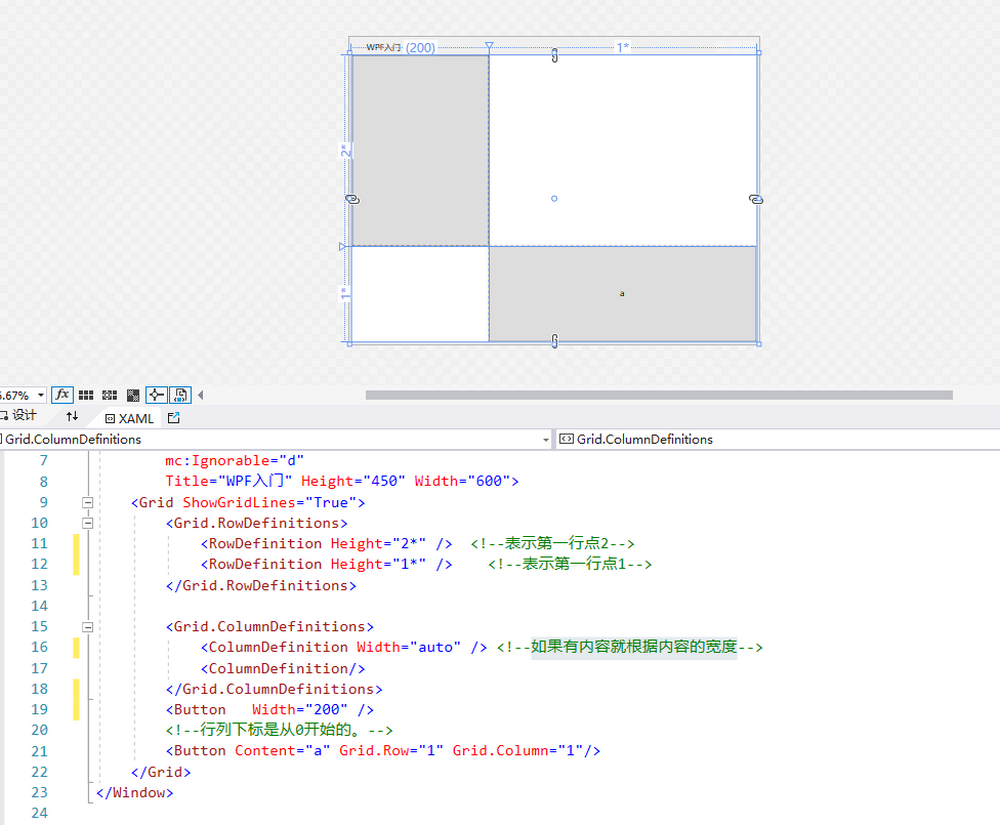Click the opening Grid.RowDefinitions tag
This screenshot has height=825, width=1000.
coord(257,523)
